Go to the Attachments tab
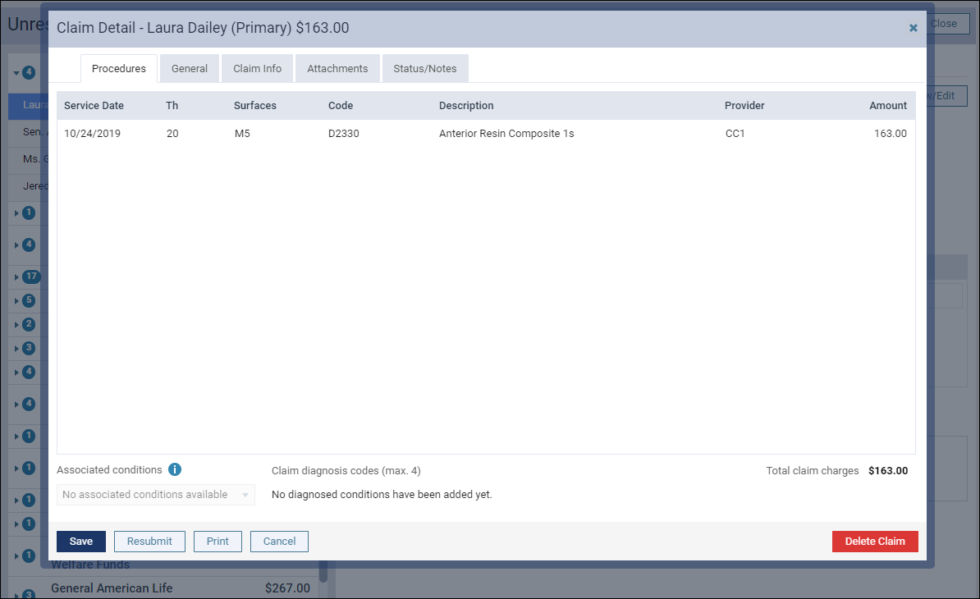 [x=337, y=69]
